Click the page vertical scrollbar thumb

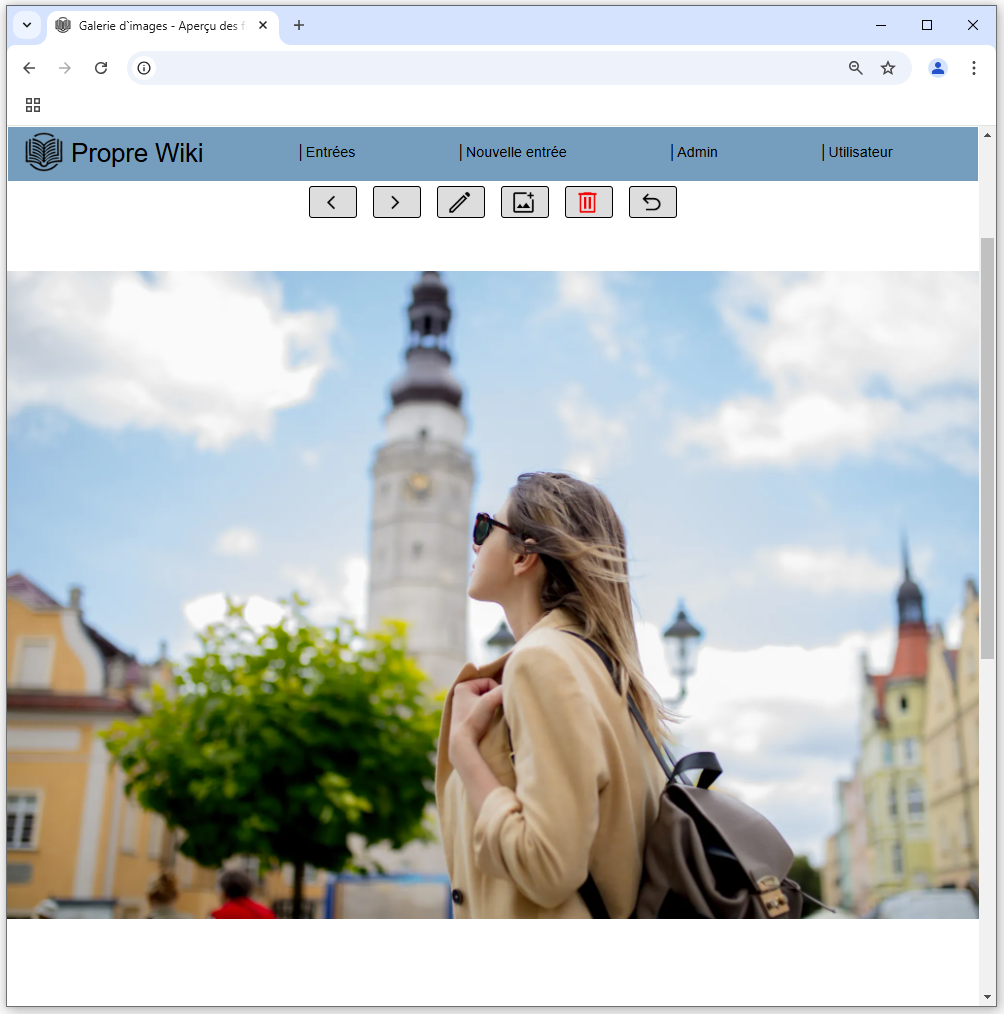(x=987, y=448)
